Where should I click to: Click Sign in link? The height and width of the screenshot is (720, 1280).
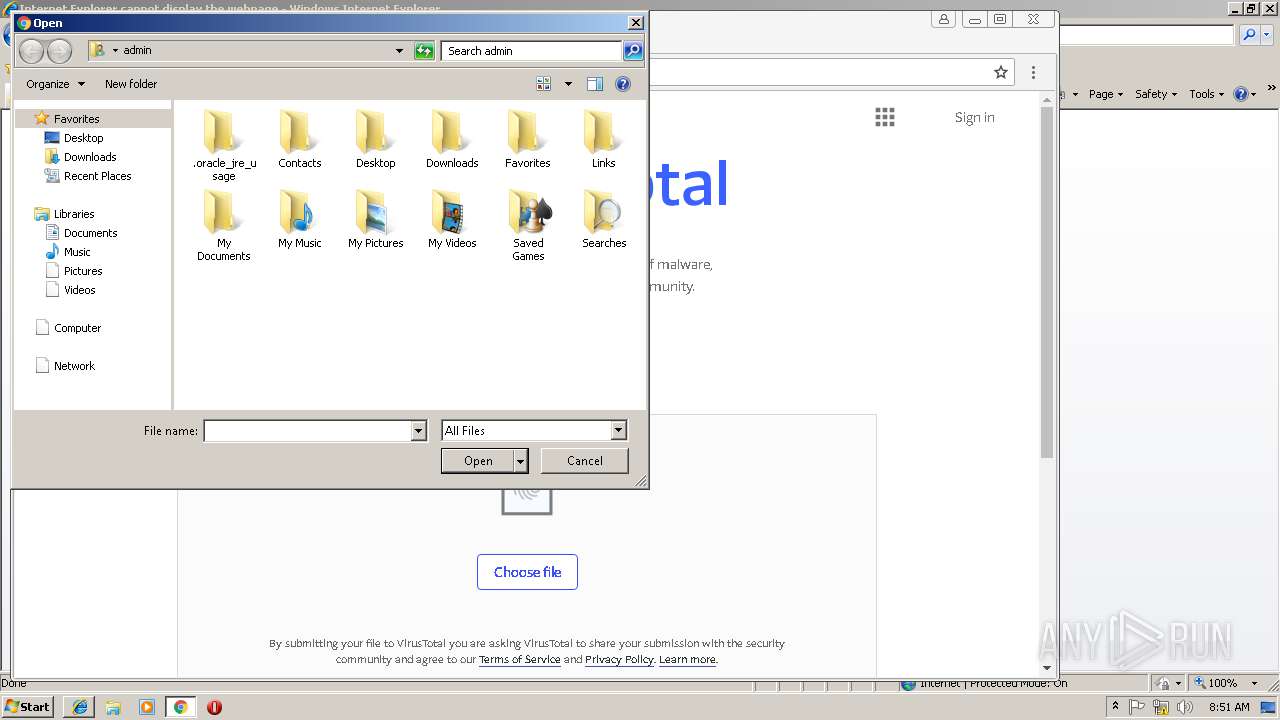tap(974, 117)
